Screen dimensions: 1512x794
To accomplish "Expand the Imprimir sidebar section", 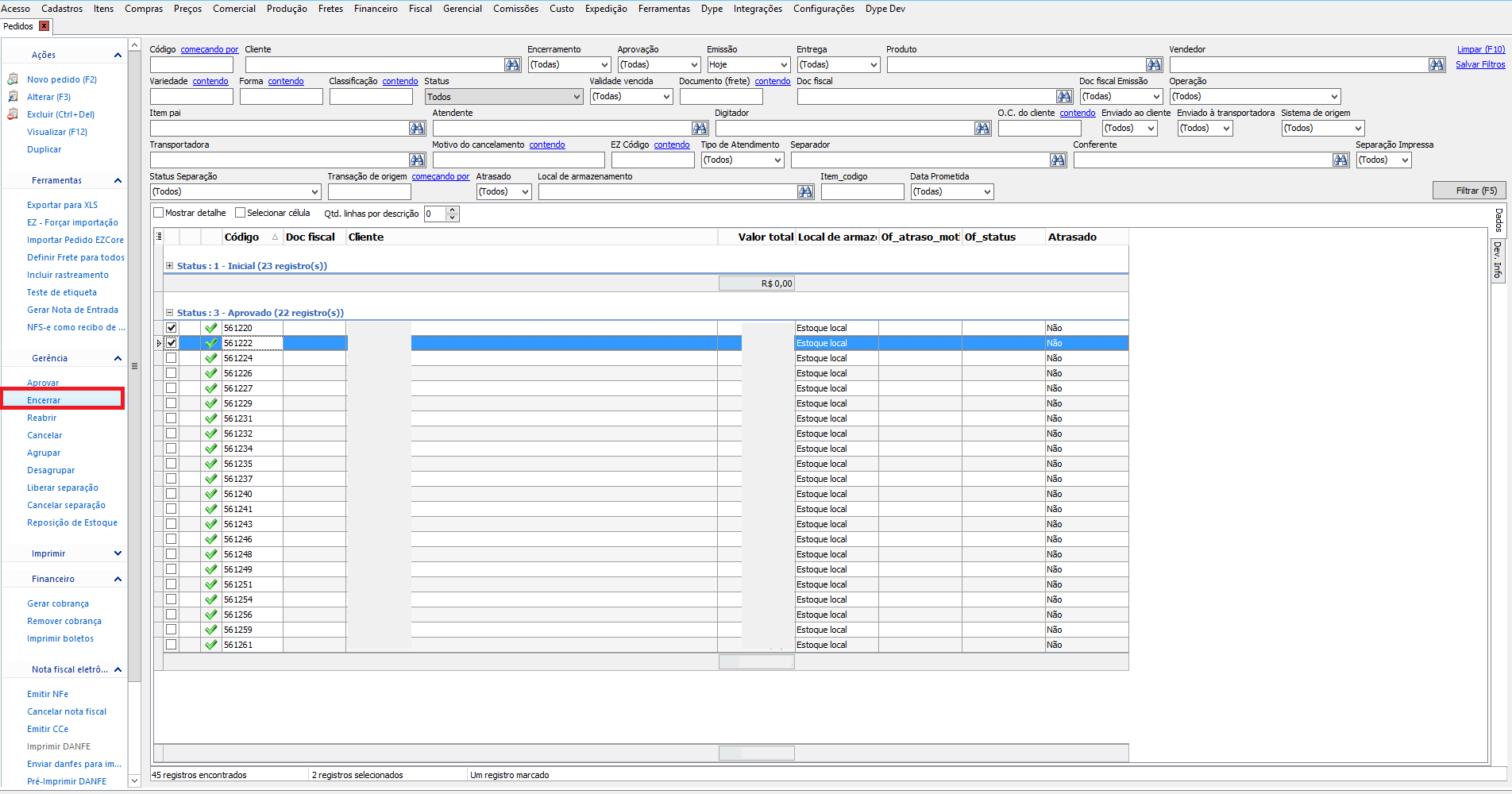I will 118,553.
